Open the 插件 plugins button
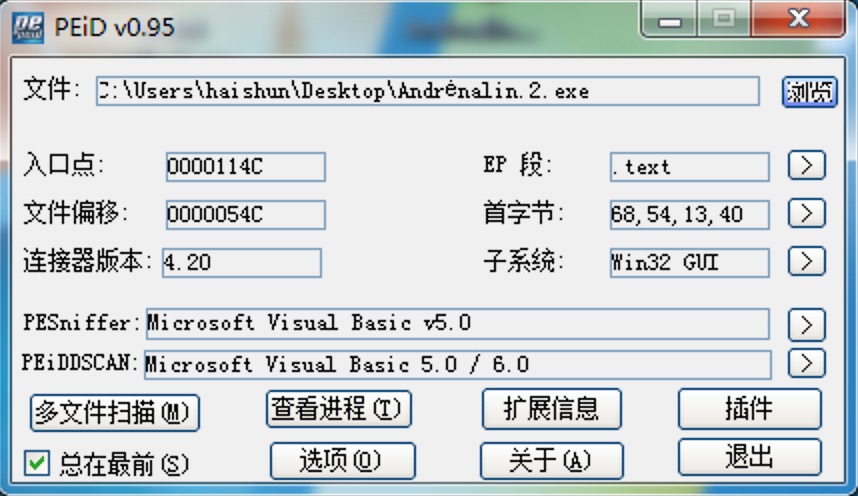 coord(750,409)
